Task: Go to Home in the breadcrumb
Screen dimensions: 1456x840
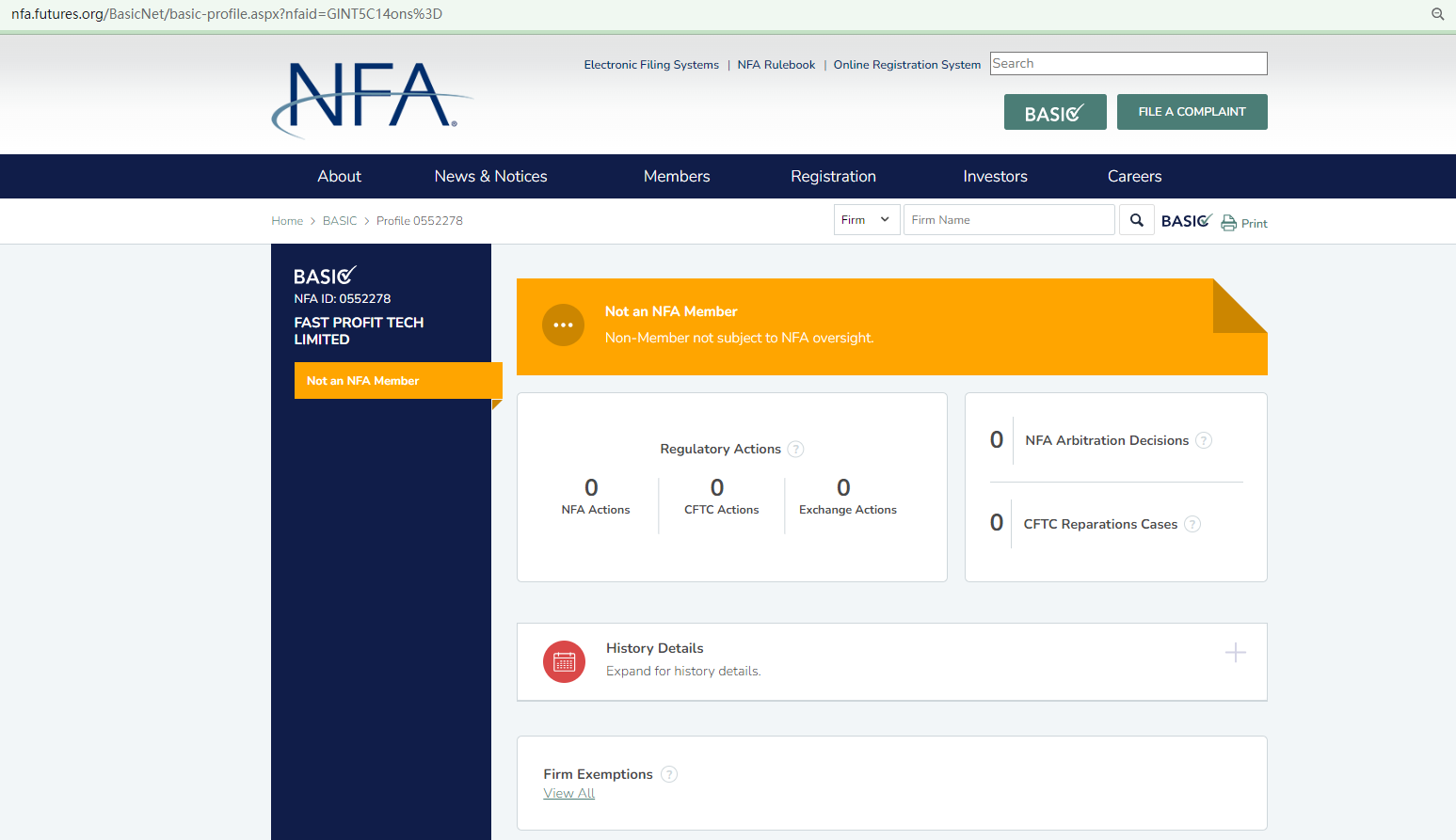Action: pyautogui.click(x=287, y=221)
